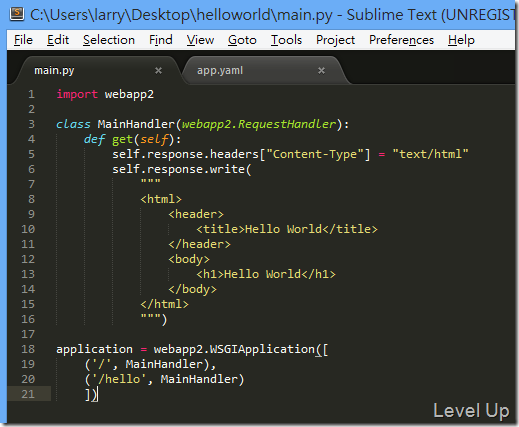Click the 'def' keyword on line 4

pos(95,139)
